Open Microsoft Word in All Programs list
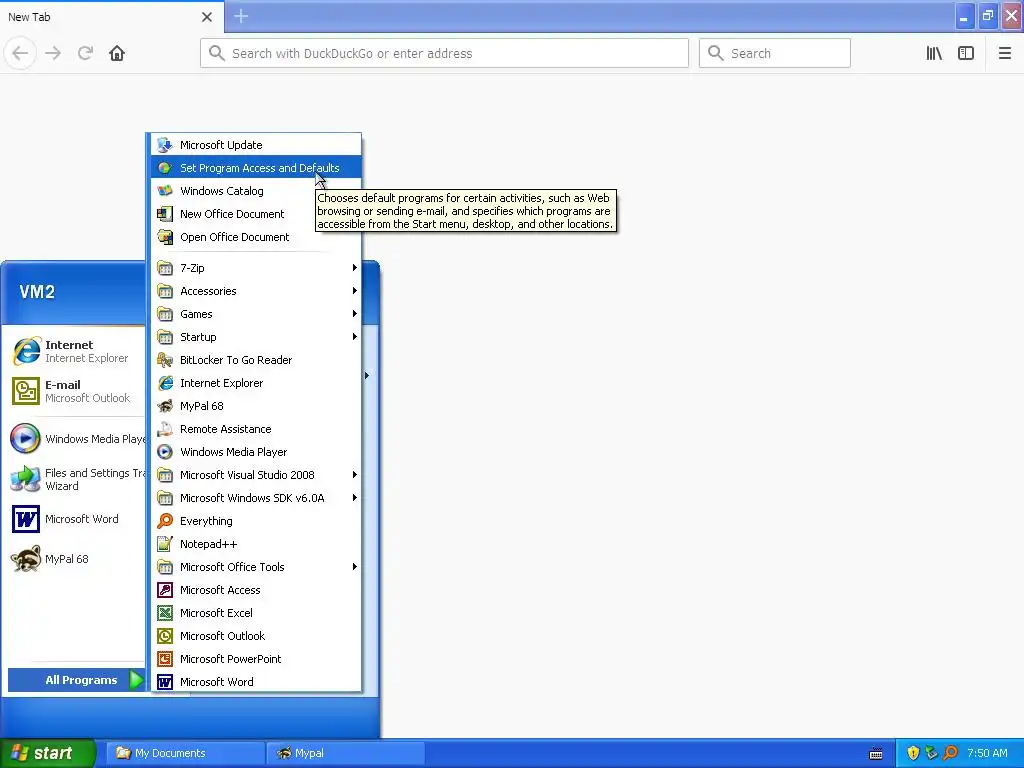Viewport: 1024px width, 768px height. click(256, 682)
